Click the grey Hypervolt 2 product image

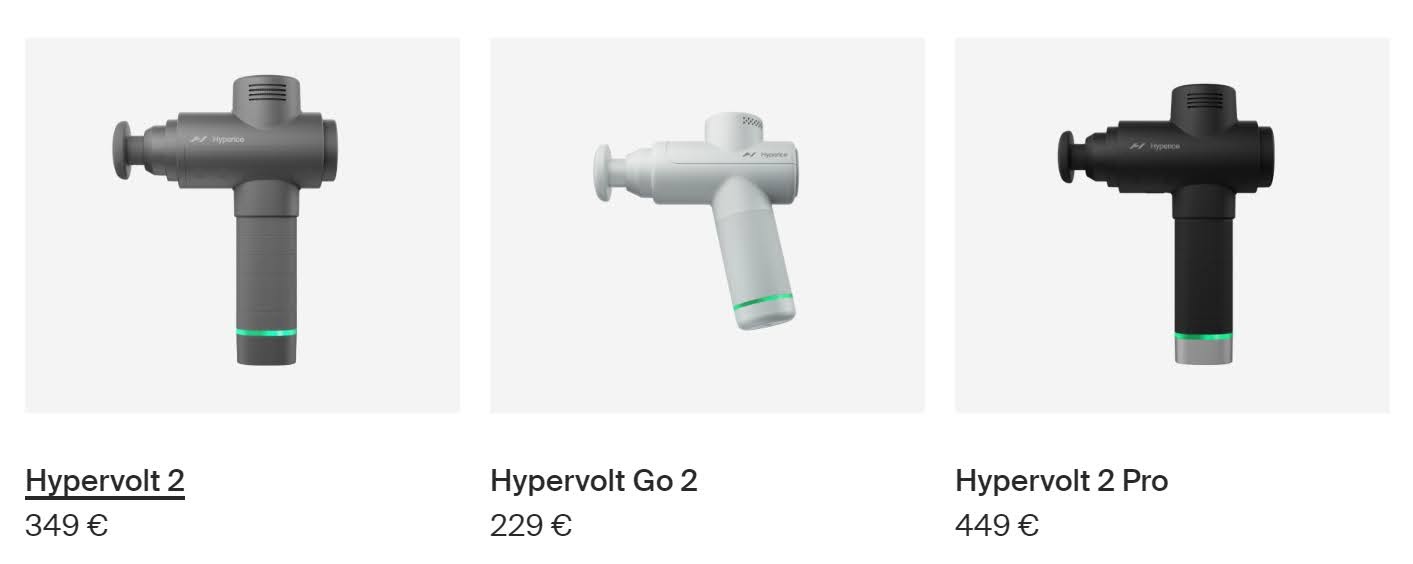[242, 225]
